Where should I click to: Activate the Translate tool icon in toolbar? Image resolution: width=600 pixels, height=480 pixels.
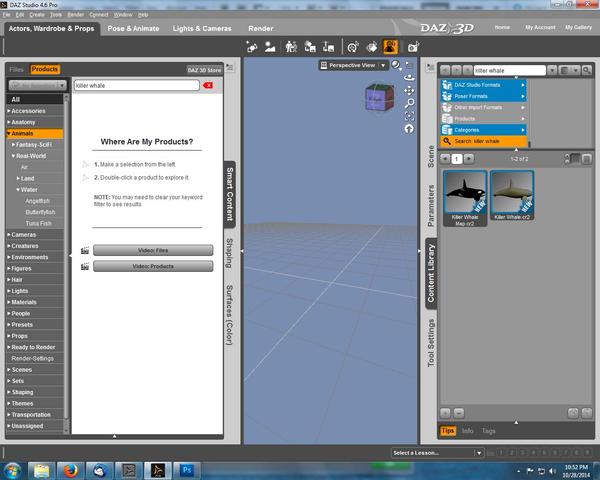pyautogui.click(x=329, y=47)
